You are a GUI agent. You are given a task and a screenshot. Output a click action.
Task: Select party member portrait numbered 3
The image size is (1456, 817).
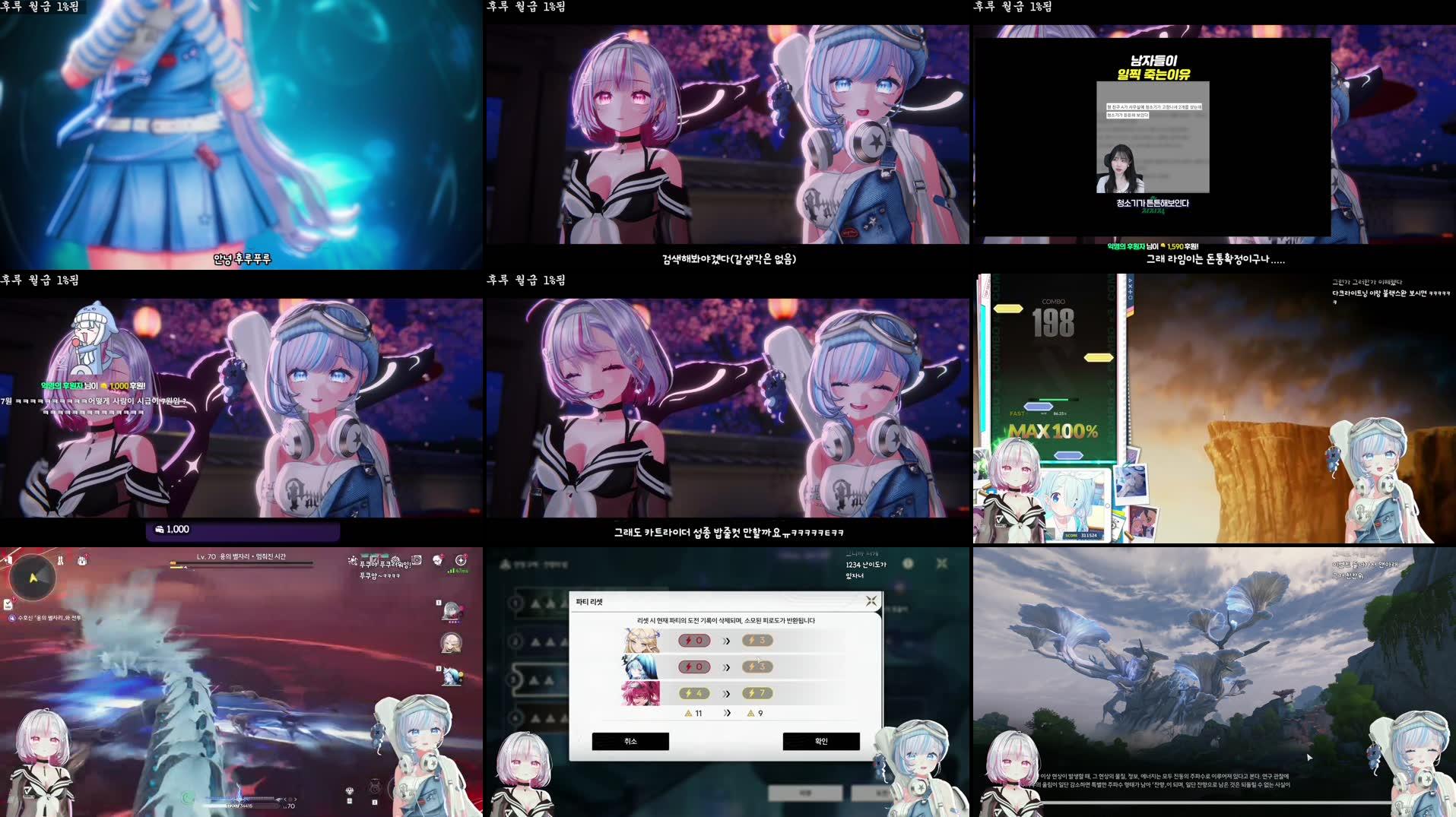click(452, 676)
